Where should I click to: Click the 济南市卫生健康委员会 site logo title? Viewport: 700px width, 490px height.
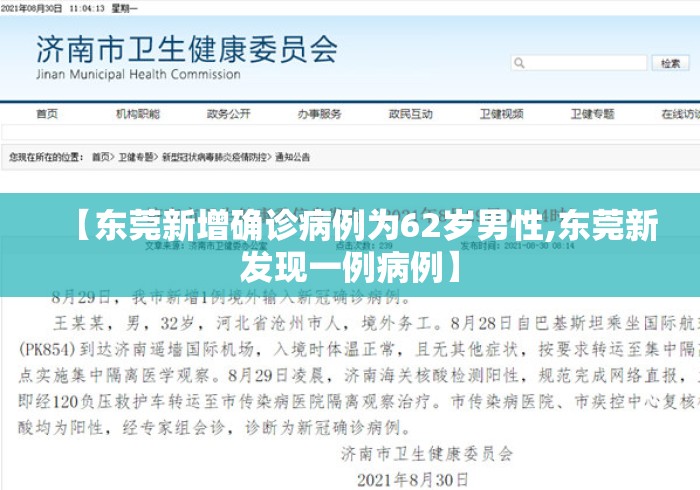tap(187, 49)
